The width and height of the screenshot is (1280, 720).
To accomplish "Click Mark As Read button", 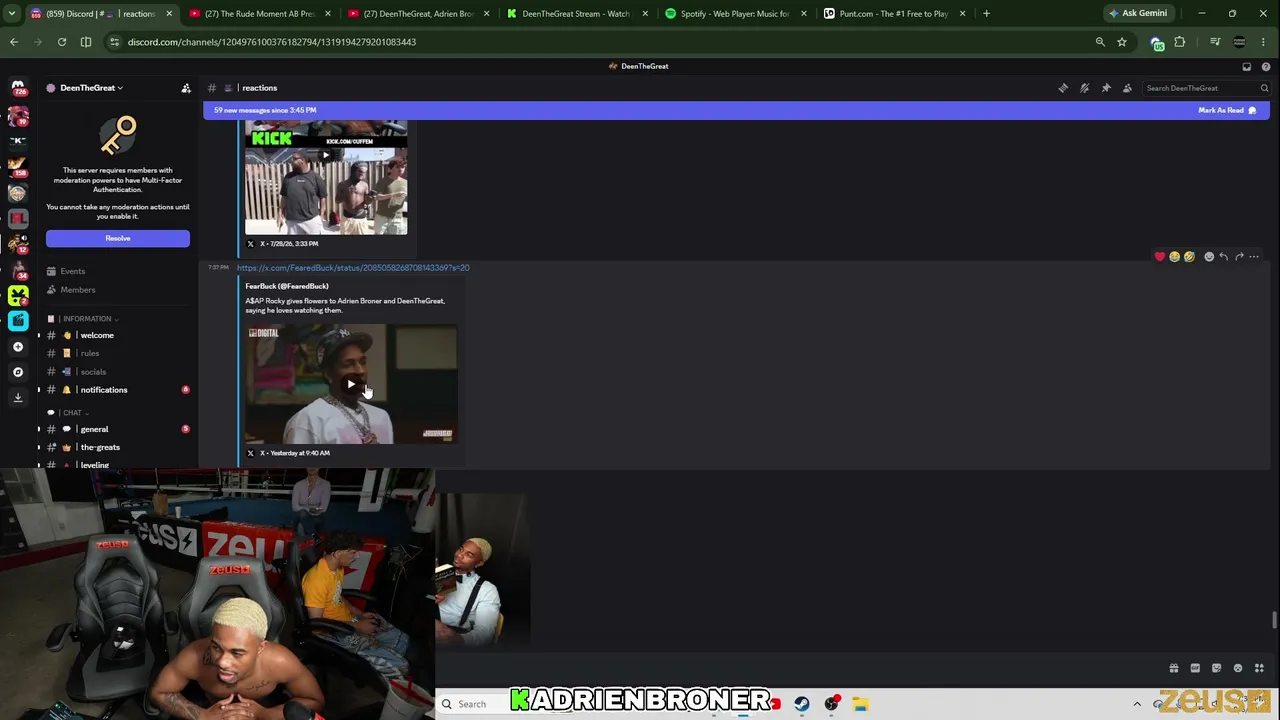I will (1227, 110).
